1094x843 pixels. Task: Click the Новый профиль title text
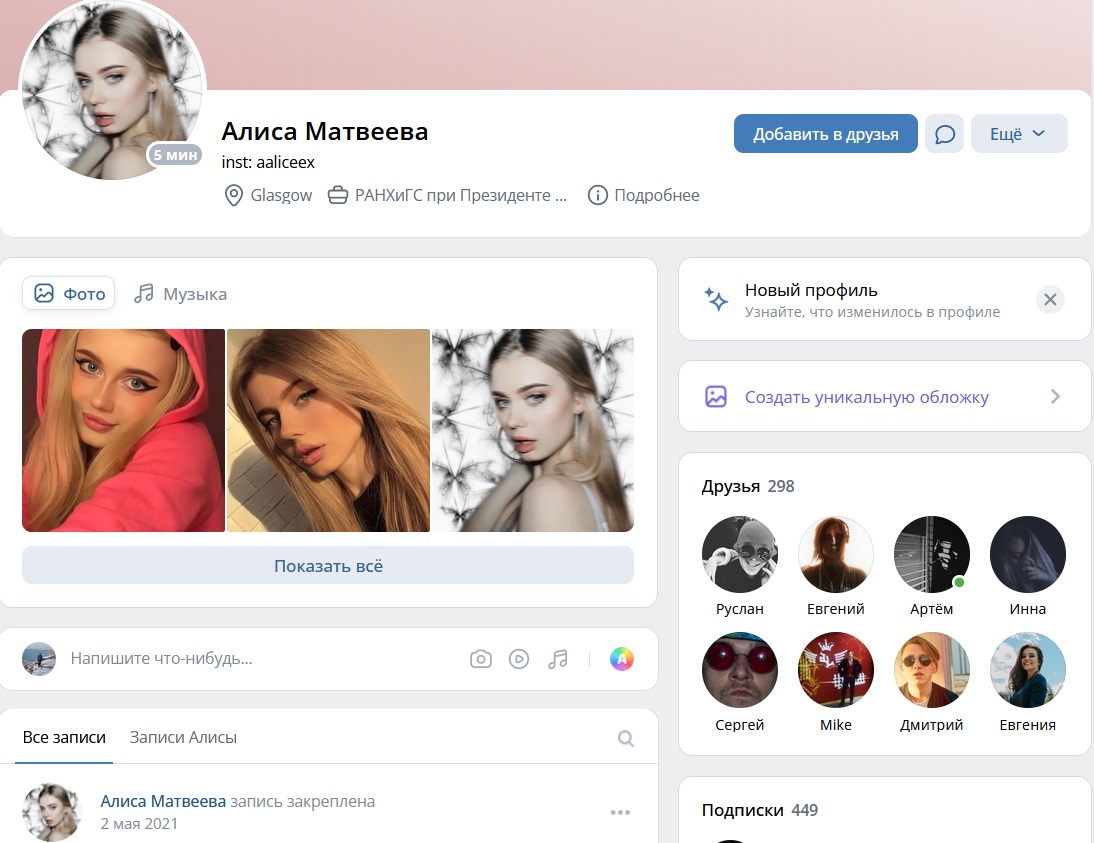pos(811,290)
